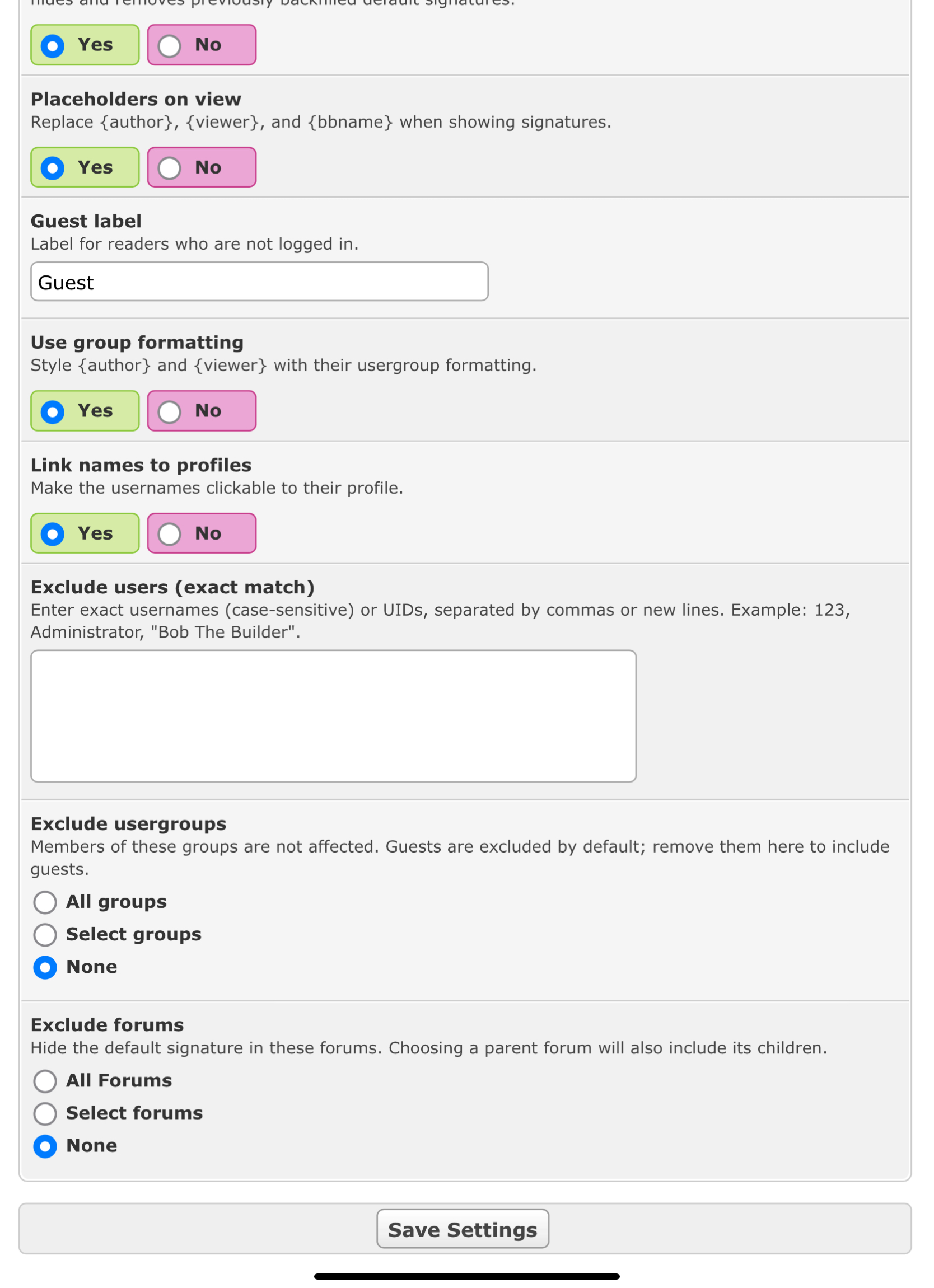
Task: Click the Guest label text field
Action: (259, 282)
